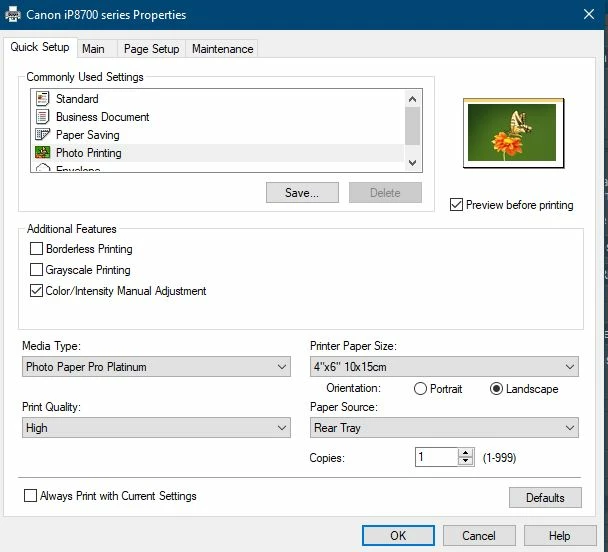Screen dimensions: 608x552
Task: Open the Print Quality dropdown
Action: [156, 428]
